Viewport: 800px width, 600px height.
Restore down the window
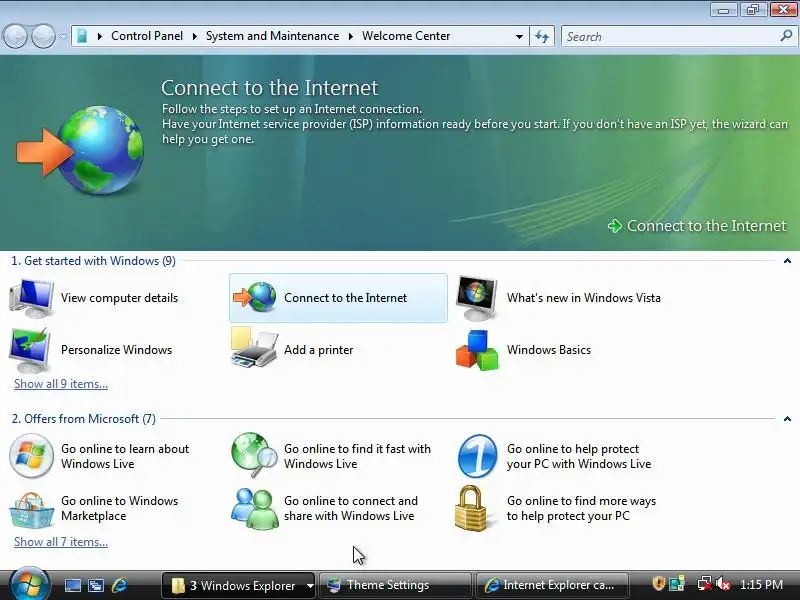(x=753, y=10)
